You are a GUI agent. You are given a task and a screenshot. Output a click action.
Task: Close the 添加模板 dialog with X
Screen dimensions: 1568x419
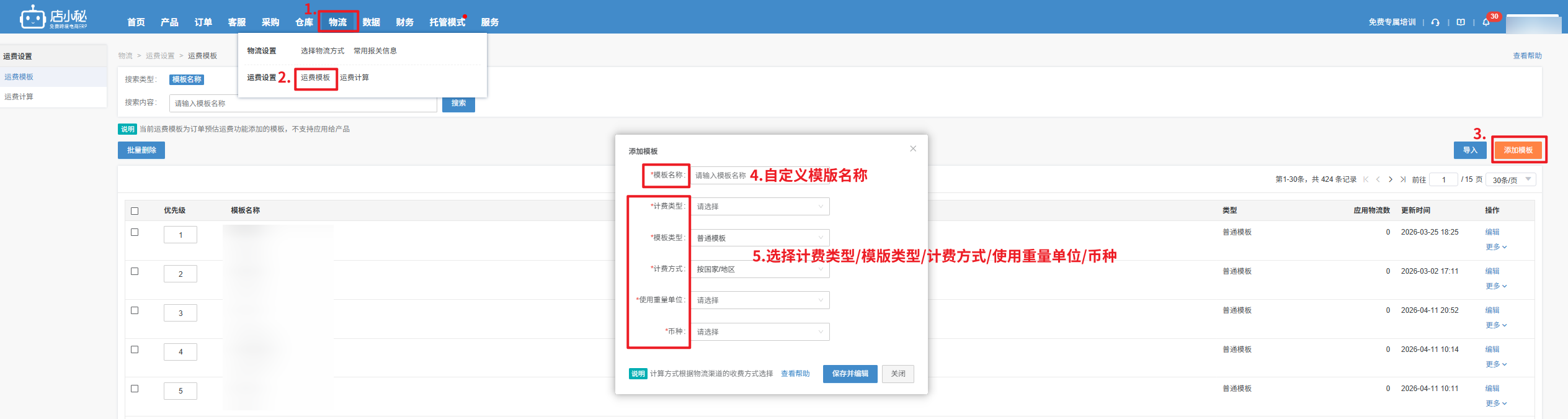pos(913,148)
